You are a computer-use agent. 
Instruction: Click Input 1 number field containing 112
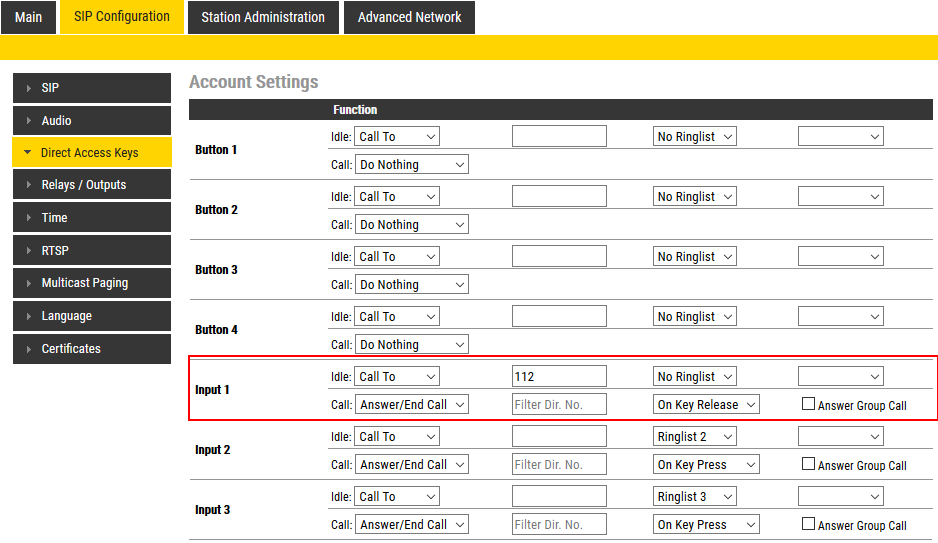point(559,377)
